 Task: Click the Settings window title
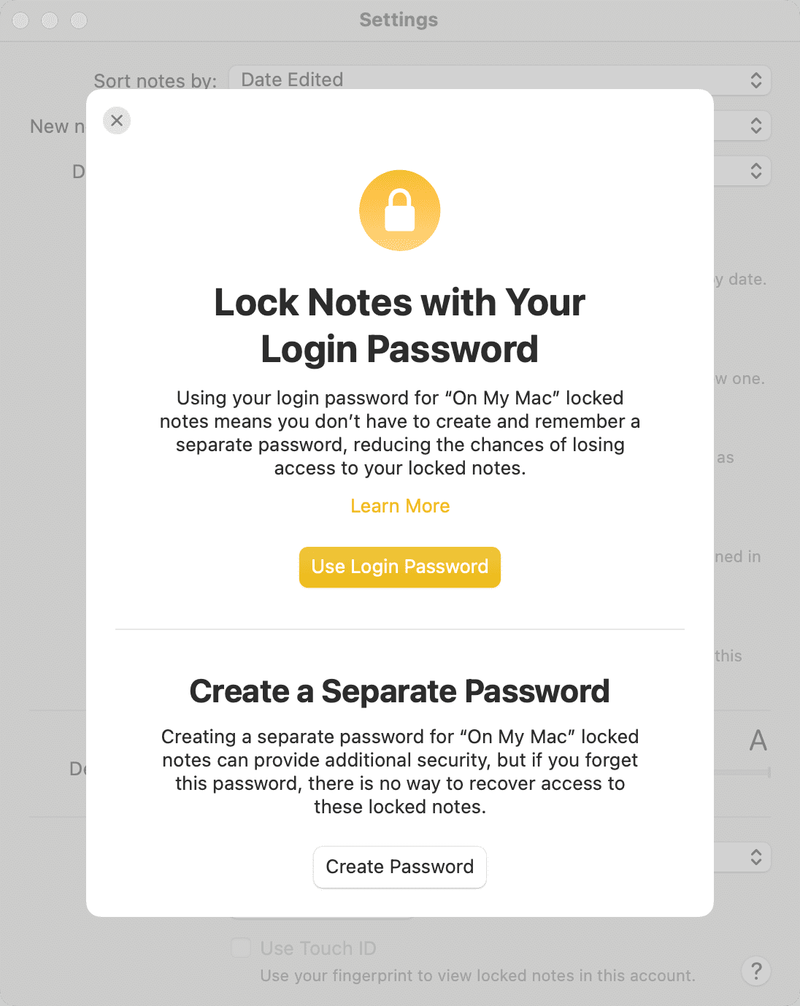(x=398, y=20)
